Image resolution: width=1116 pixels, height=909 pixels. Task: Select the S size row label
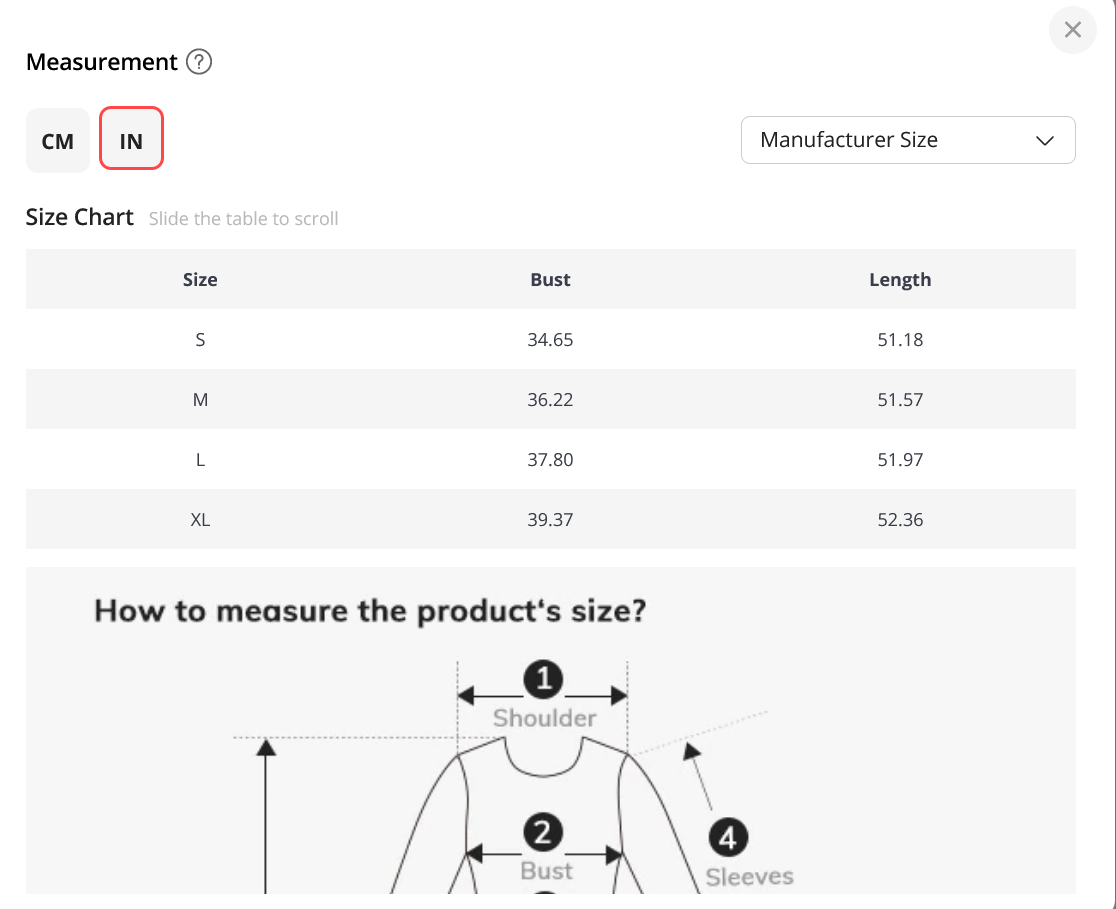click(200, 340)
